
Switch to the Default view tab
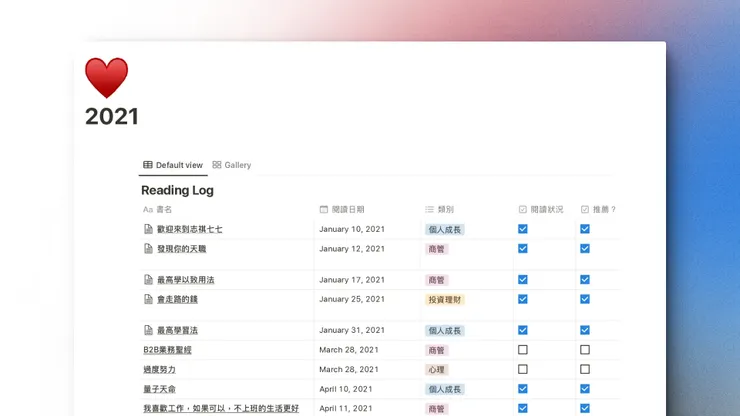[173, 165]
